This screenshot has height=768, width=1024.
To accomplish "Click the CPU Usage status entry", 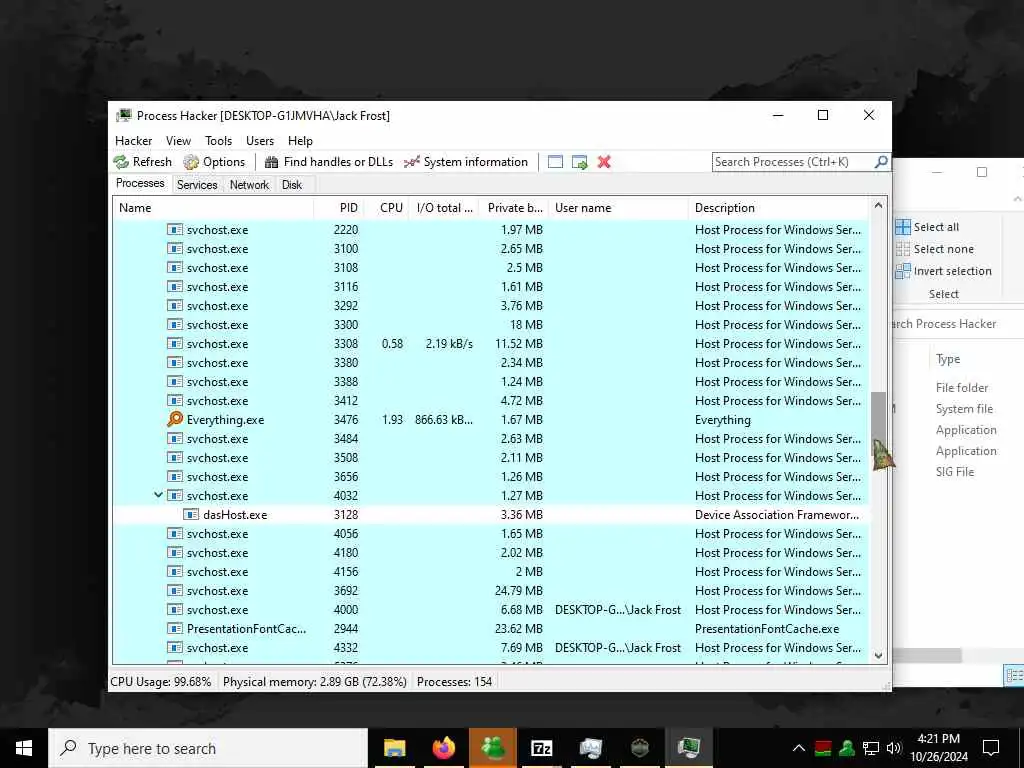I will point(161,682).
